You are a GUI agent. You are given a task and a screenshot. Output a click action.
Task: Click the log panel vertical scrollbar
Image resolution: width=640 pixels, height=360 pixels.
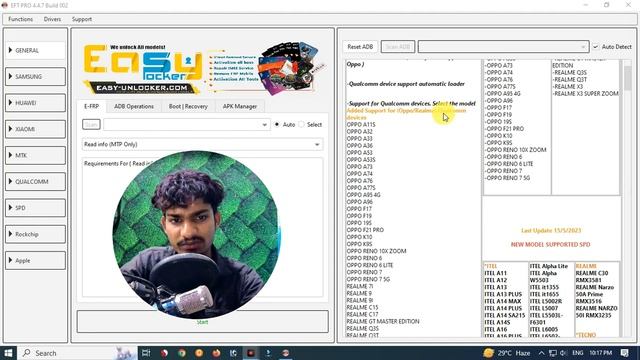627,198
